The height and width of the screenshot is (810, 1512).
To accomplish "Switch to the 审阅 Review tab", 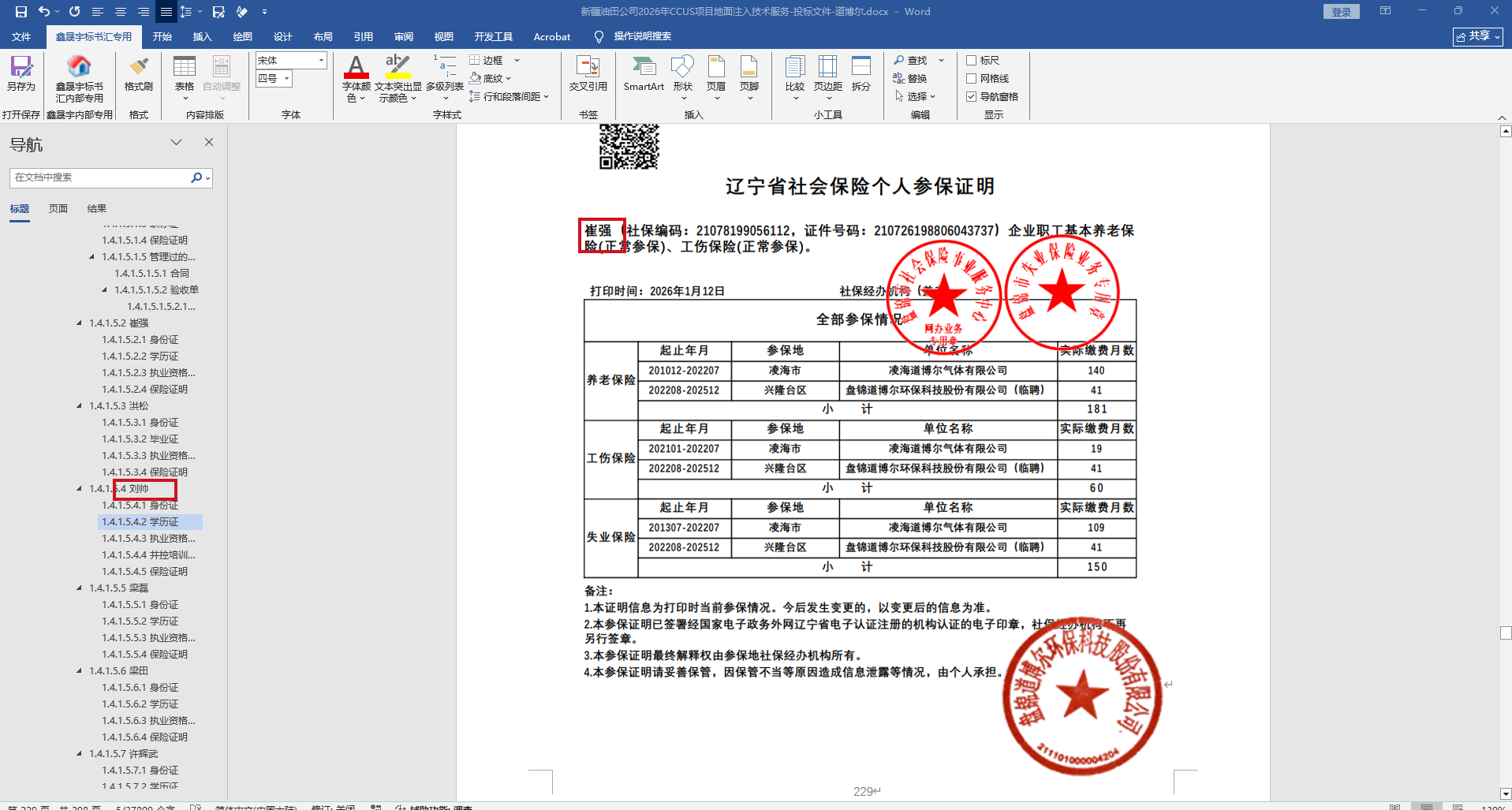I will (x=404, y=36).
